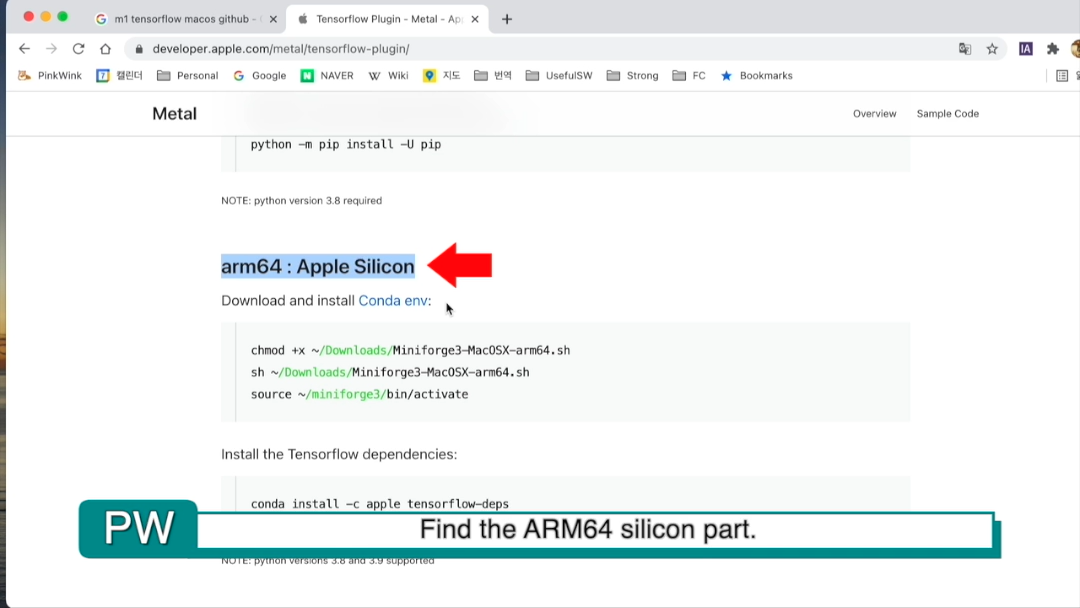Viewport: 1080px width, 608px height.
Task: Bookmark this page with the star
Action: tap(992, 49)
